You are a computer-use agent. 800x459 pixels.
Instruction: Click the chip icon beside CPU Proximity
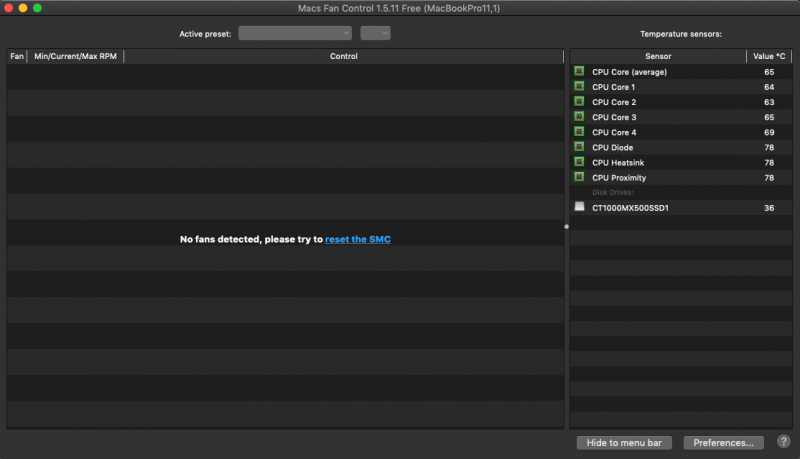[579, 177]
